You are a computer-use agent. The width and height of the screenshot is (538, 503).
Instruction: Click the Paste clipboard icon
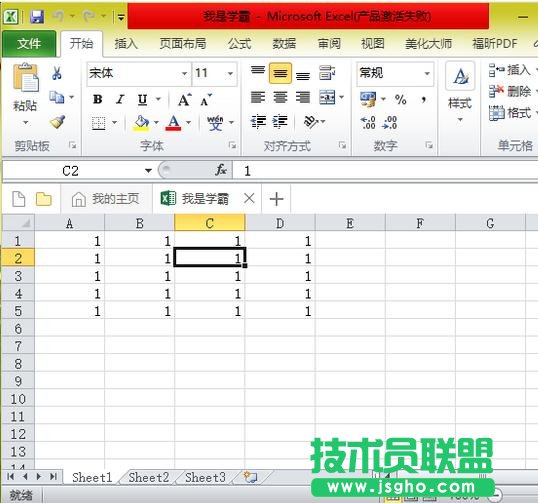pyautogui.click(x=25, y=78)
